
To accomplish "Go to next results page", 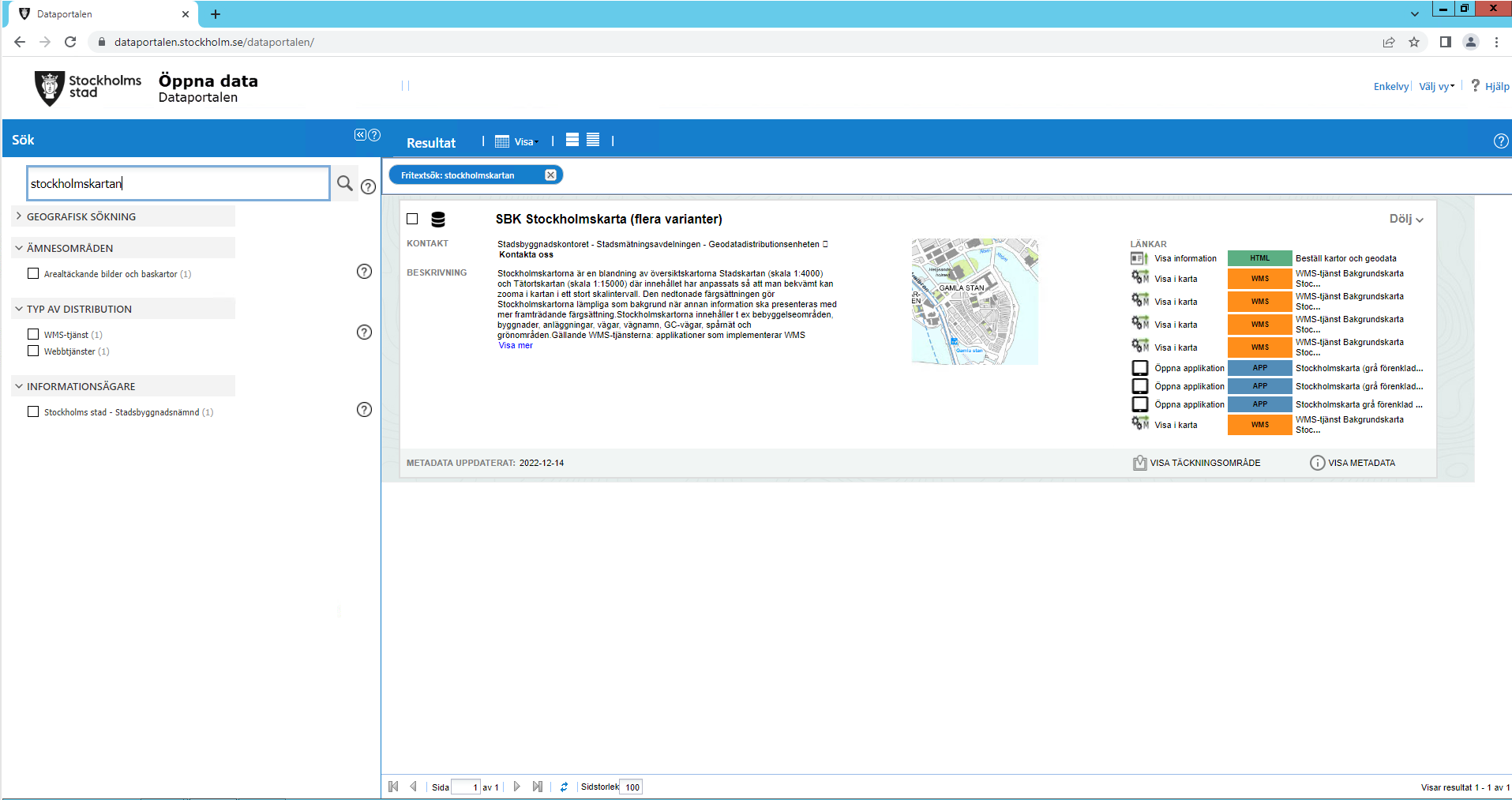I will pos(517,787).
